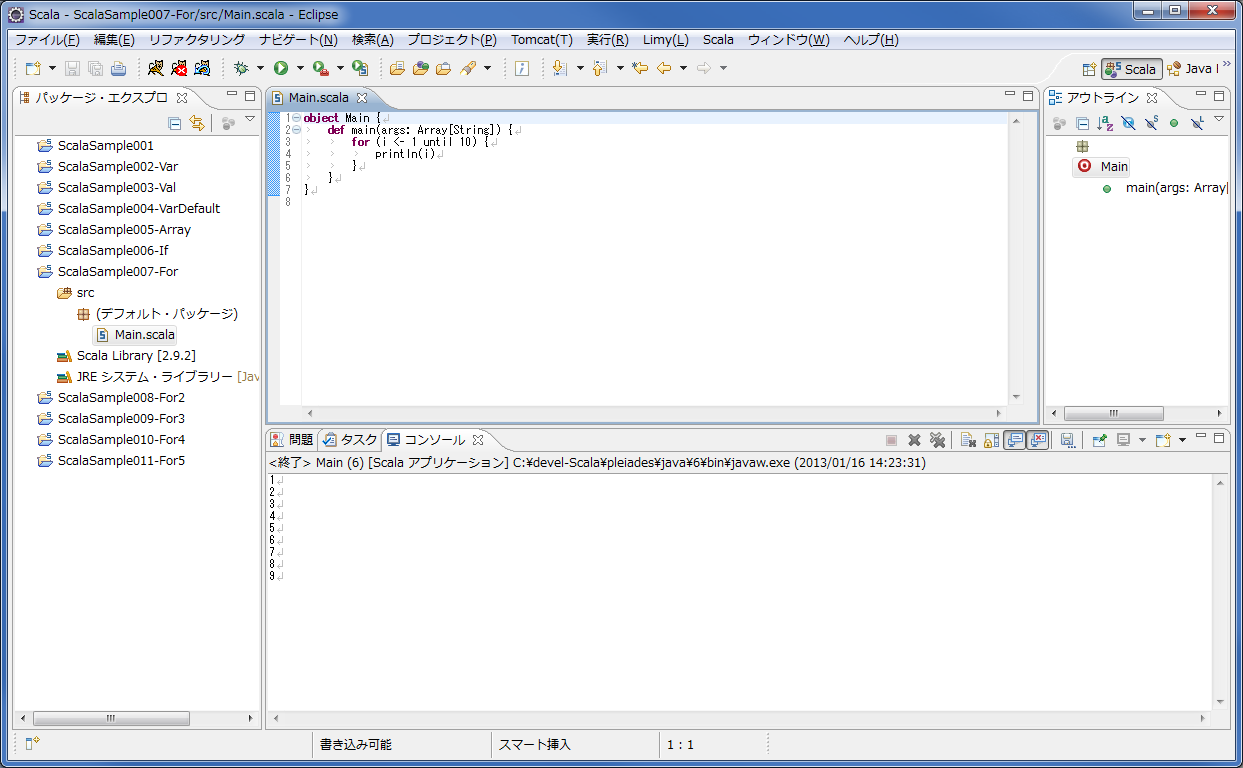Toggle hide local types in Outline
1243x768 pixels.
(1196, 123)
